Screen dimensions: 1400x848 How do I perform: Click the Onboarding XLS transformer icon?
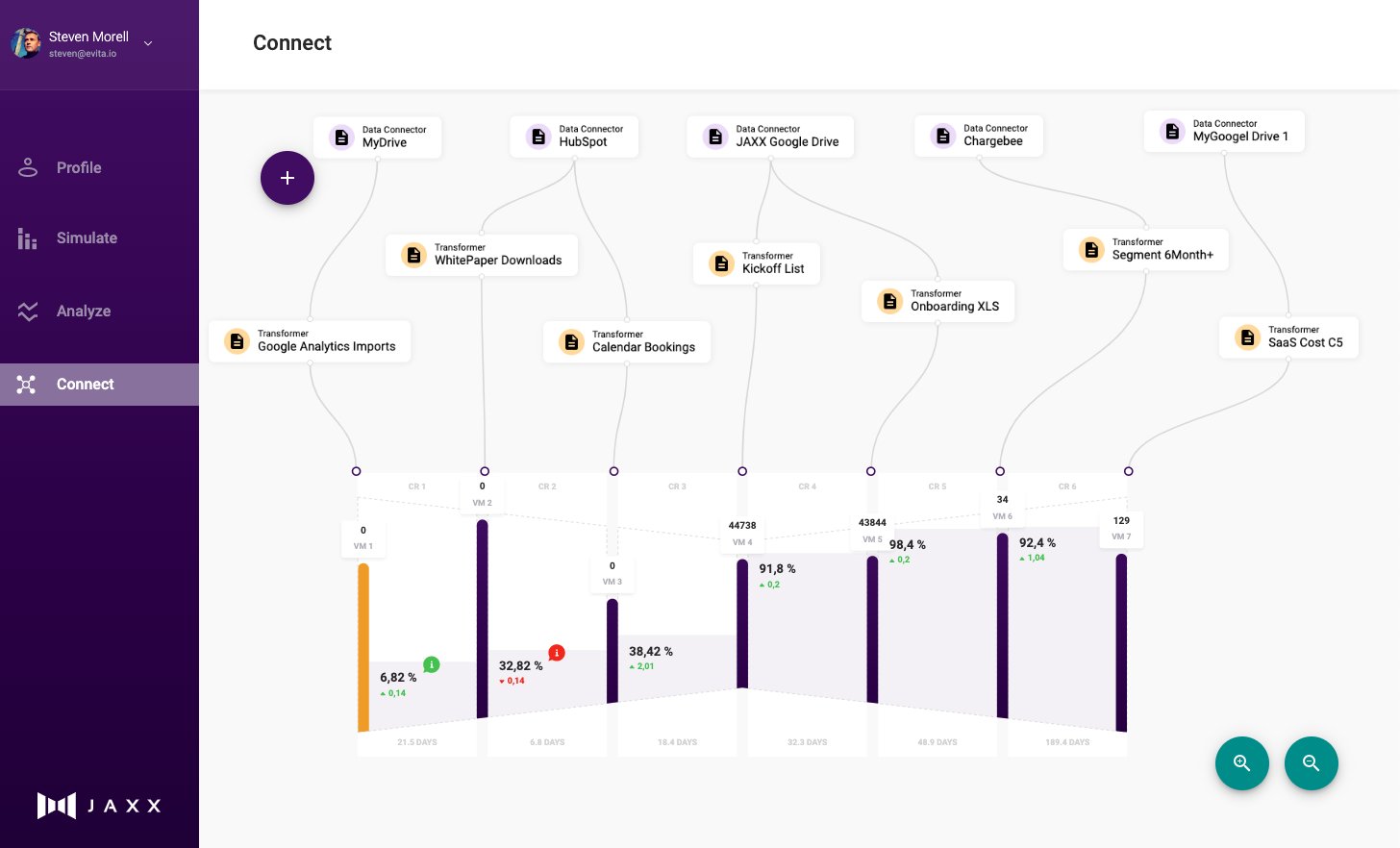(x=889, y=301)
